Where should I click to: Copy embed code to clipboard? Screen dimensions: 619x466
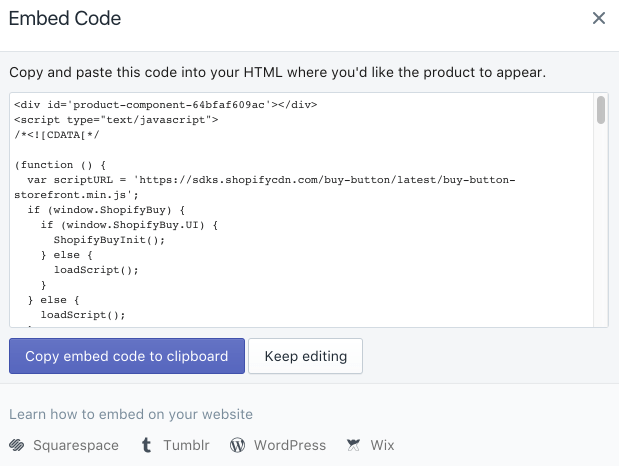127,356
